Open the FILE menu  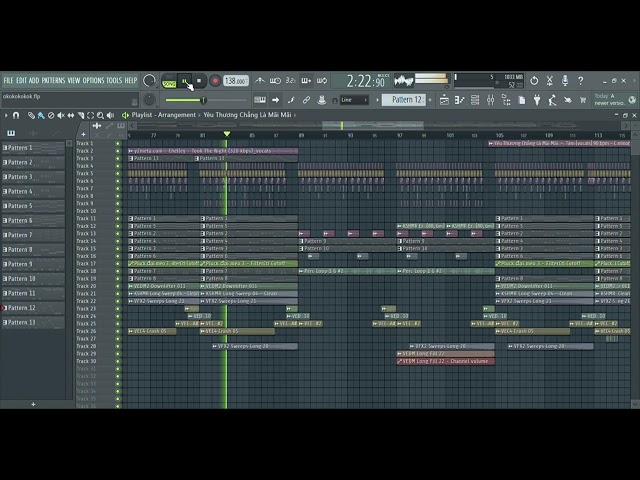[9, 80]
